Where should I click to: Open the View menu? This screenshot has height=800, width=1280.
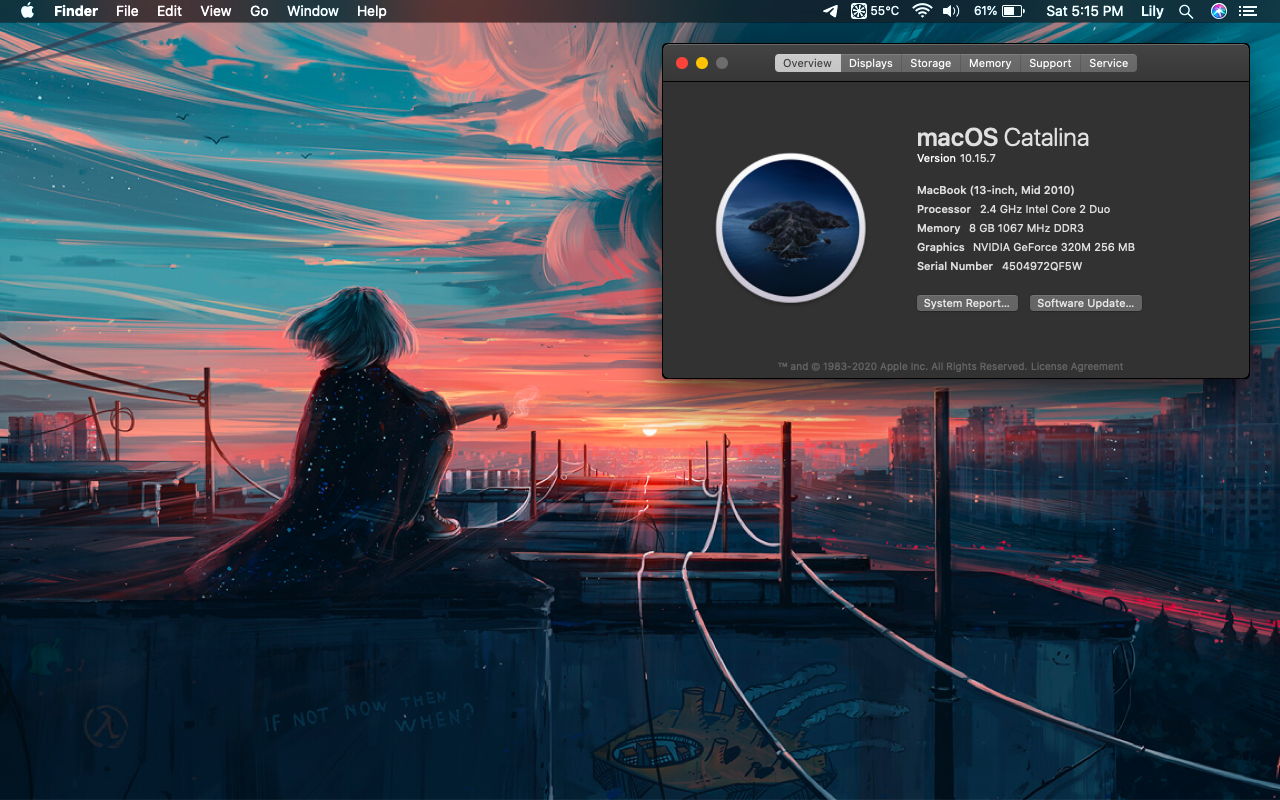[x=216, y=11]
